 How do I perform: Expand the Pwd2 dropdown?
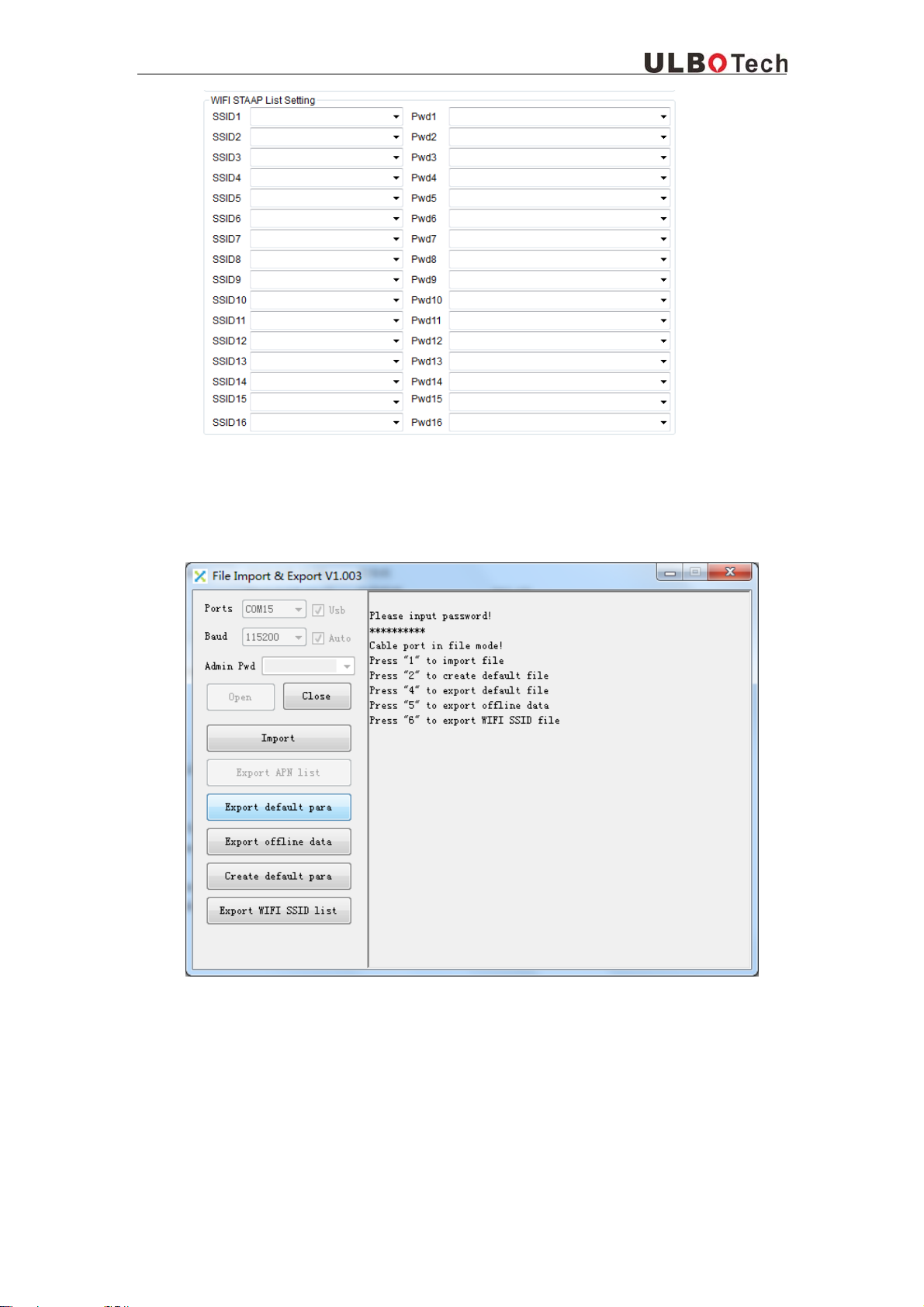point(663,137)
